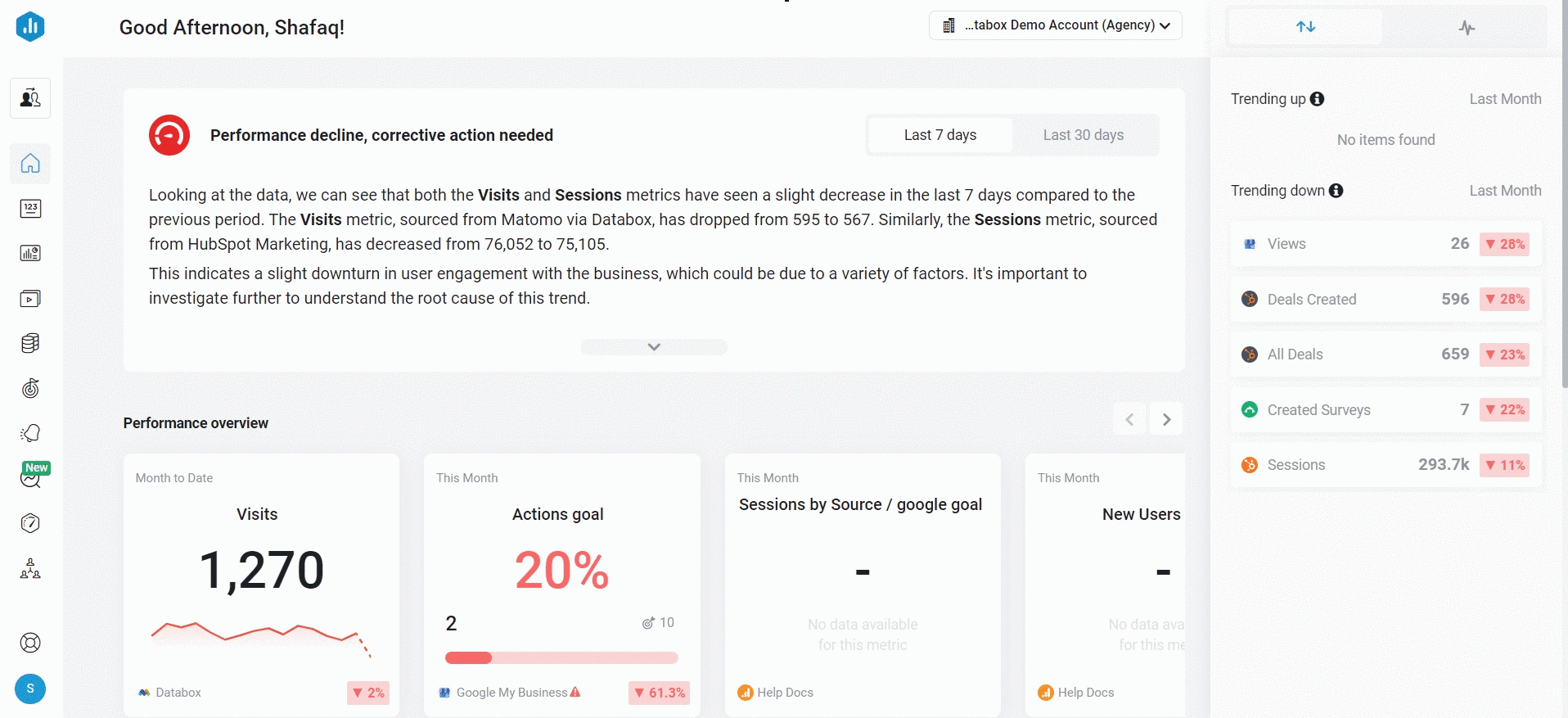Switch to the trending arrows tab
Image resolution: width=1568 pixels, height=718 pixels.
click(1305, 27)
